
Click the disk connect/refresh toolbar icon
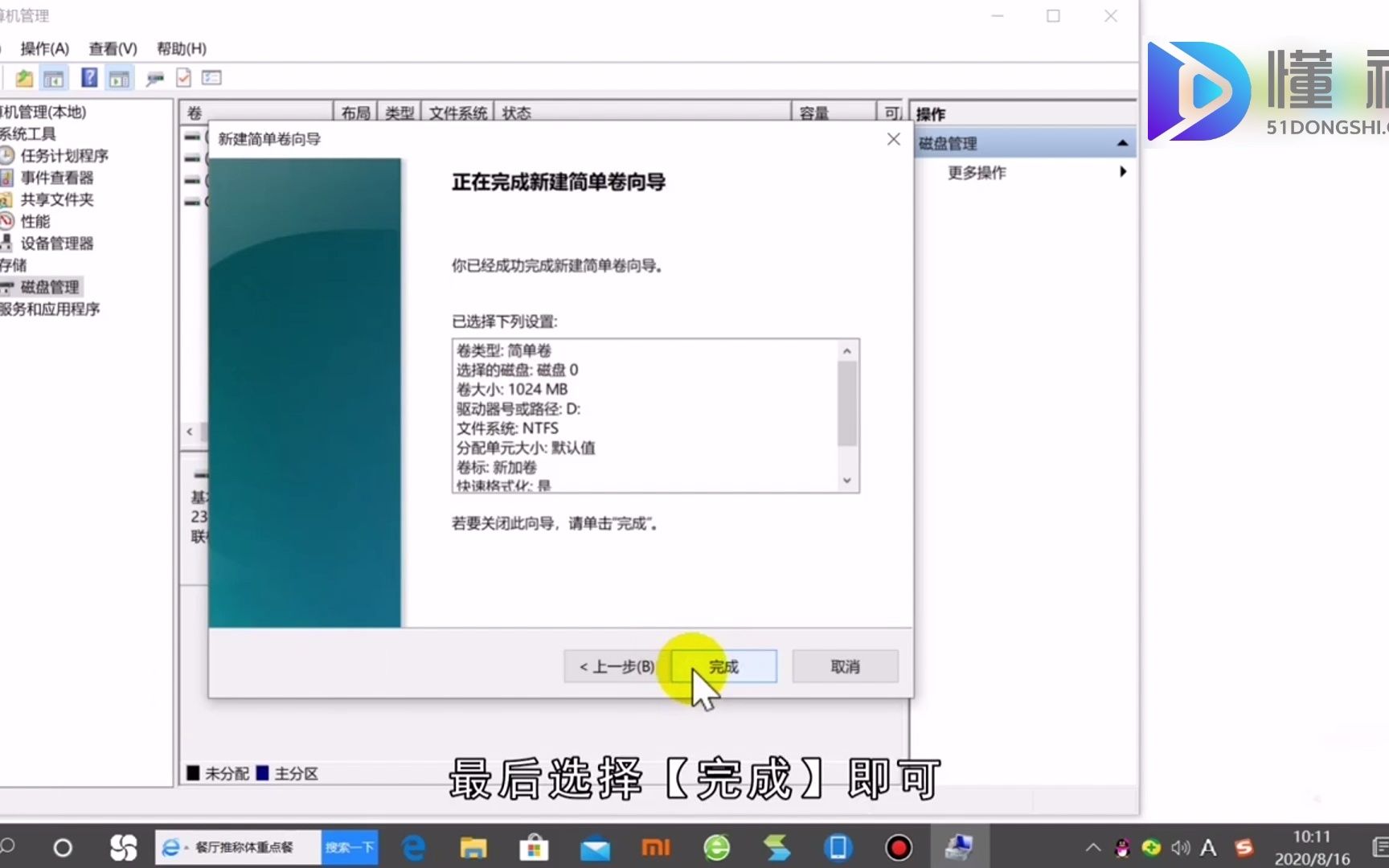(x=154, y=78)
